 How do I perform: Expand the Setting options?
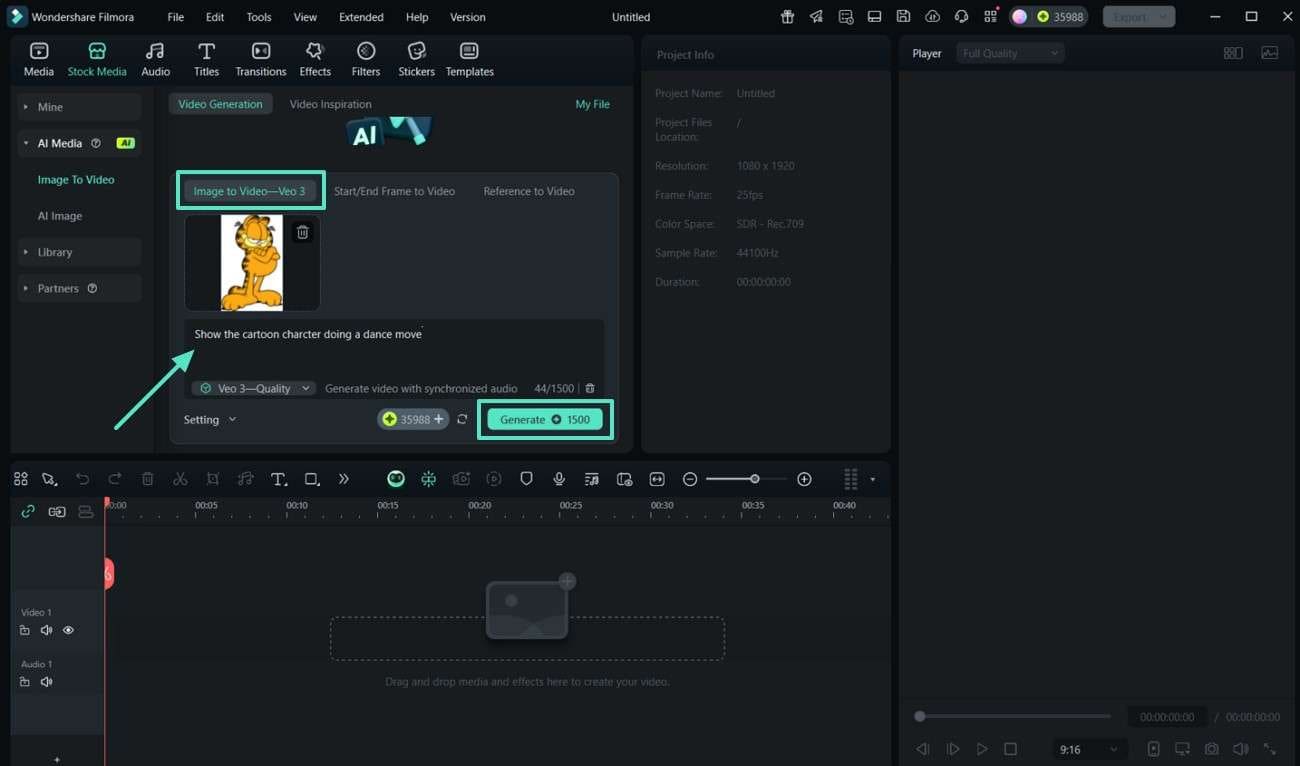click(x=210, y=419)
